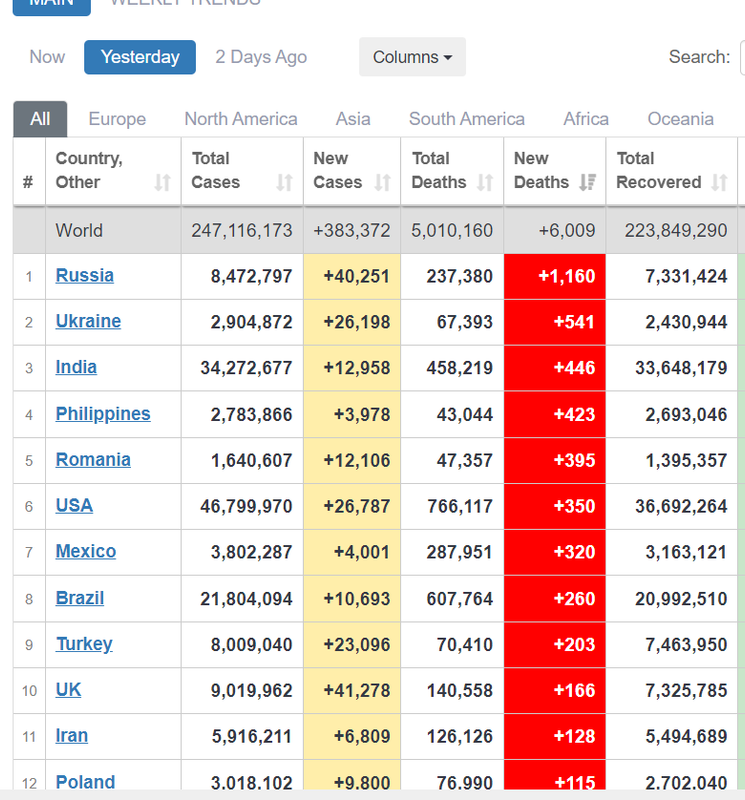Image resolution: width=745 pixels, height=800 pixels.
Task: Open the Russia country link
Action: [x=85, y=276]
